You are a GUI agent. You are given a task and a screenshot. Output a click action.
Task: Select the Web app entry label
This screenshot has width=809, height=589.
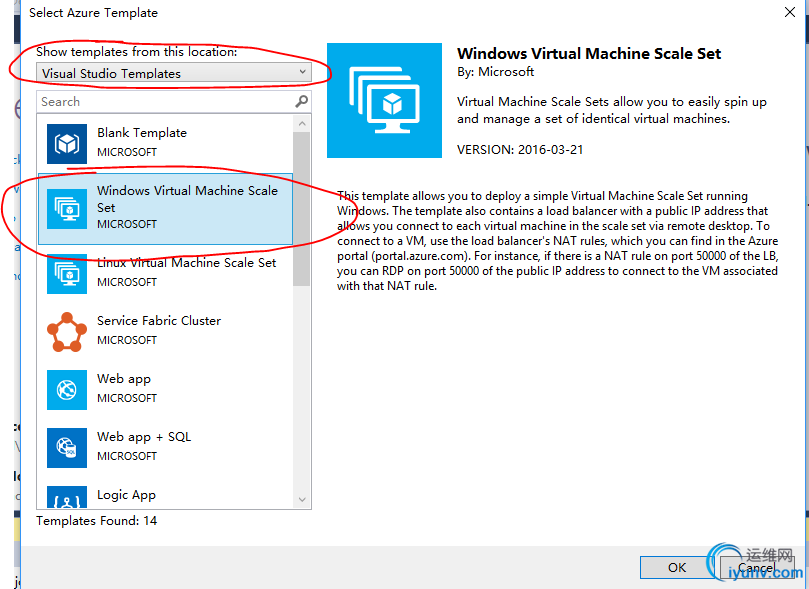tap(124, 379)
